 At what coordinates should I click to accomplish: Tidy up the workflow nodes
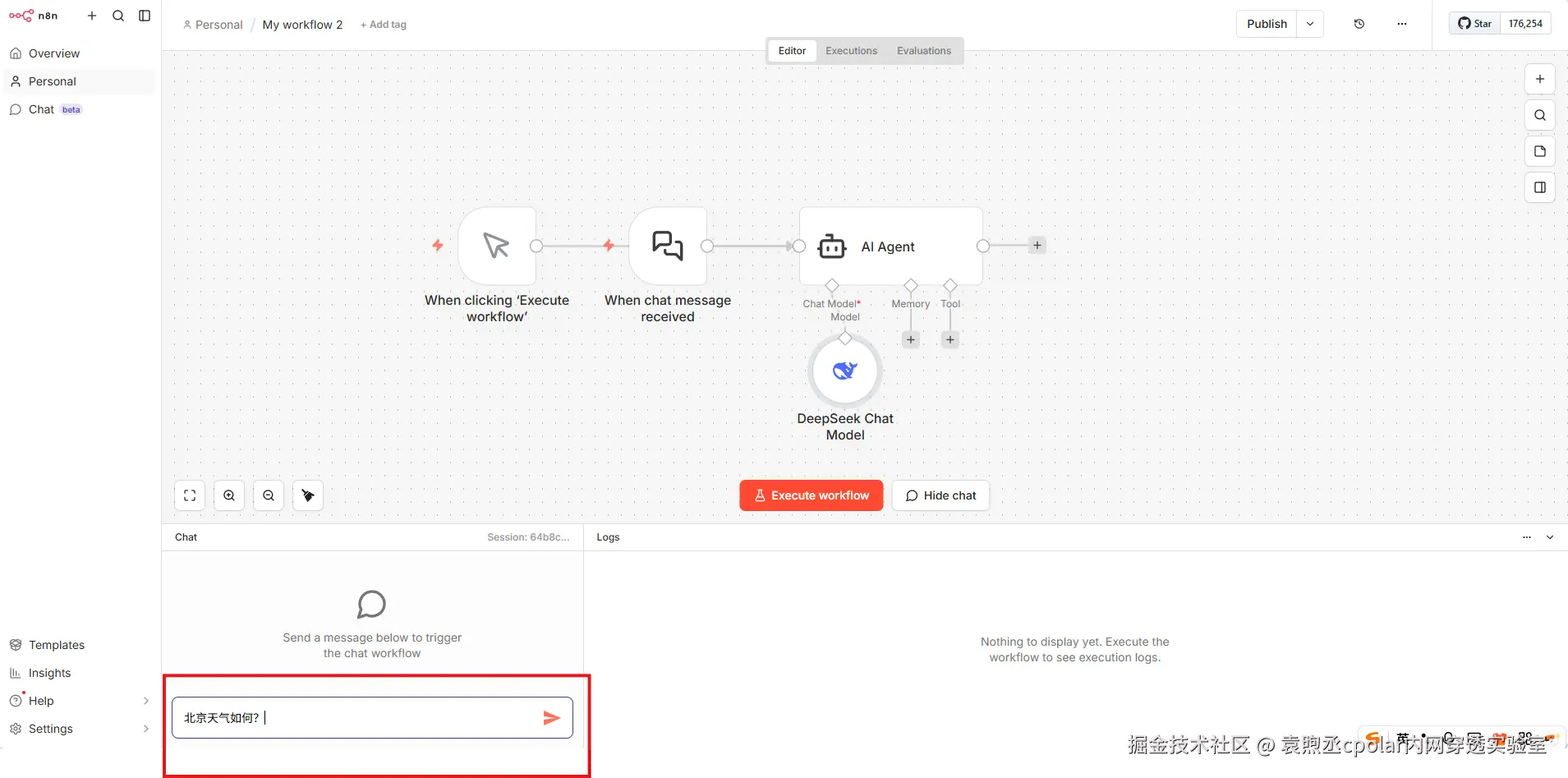308,495
